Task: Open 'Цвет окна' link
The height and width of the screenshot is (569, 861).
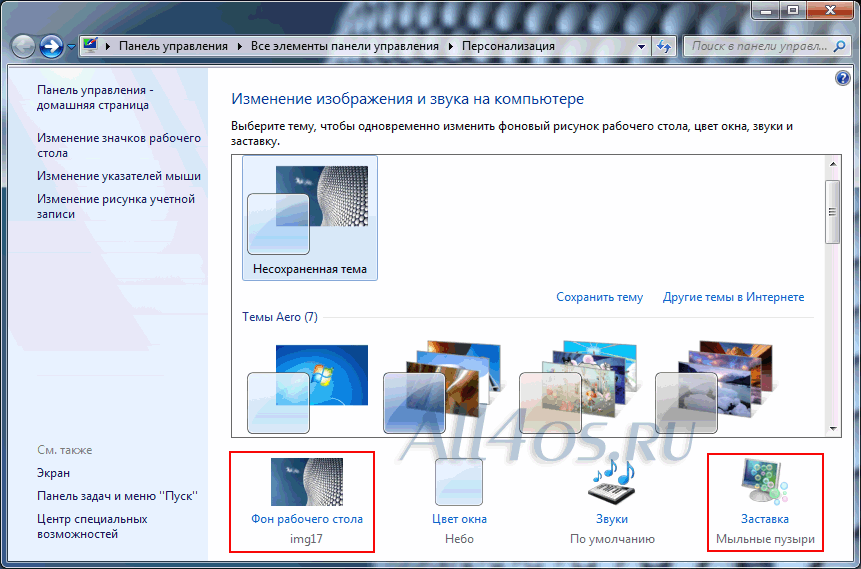Action: coord(459,519)
